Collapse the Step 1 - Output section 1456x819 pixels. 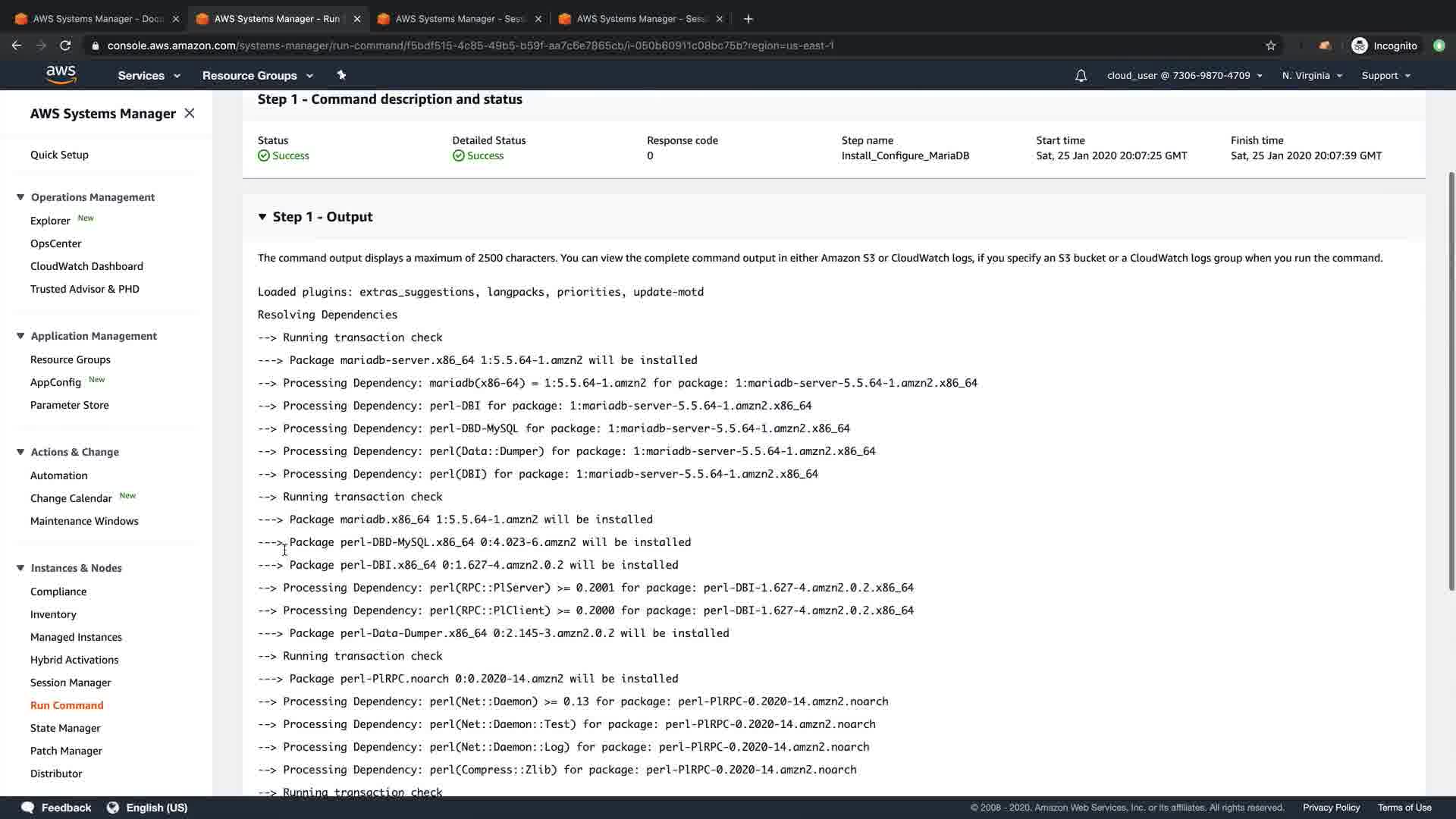click(x=262, y=217)
